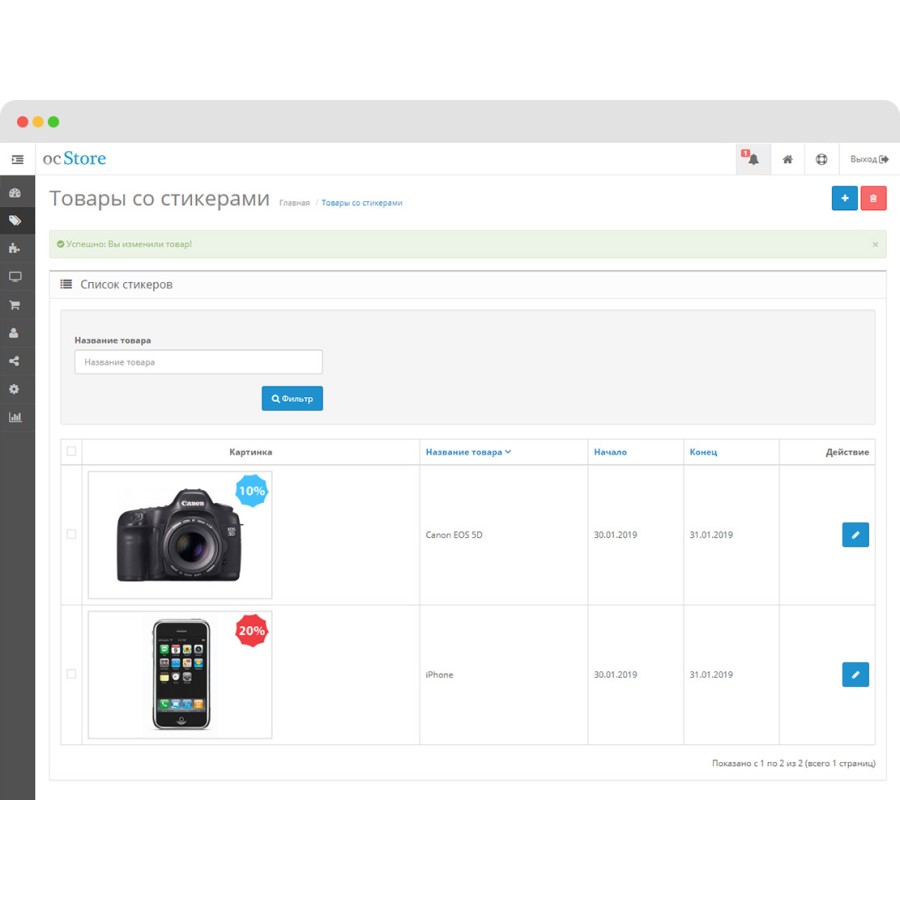
Task: Click the ocStore logo
Action: (75, 158)
